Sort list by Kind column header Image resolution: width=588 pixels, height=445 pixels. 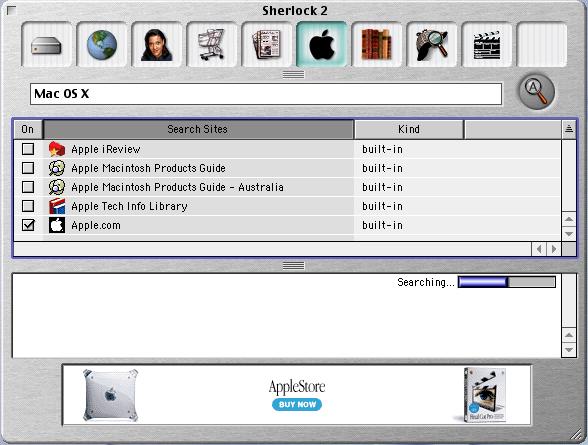409,129
